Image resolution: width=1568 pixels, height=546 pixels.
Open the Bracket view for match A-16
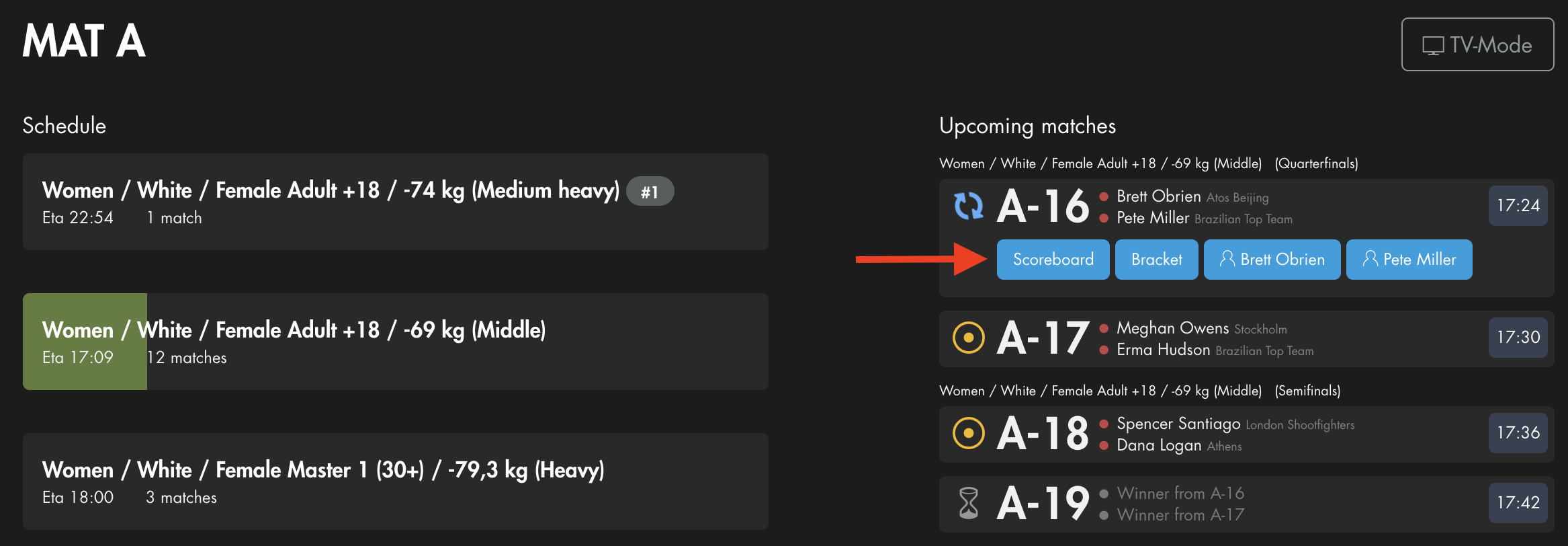click(x=1156, y=259)
